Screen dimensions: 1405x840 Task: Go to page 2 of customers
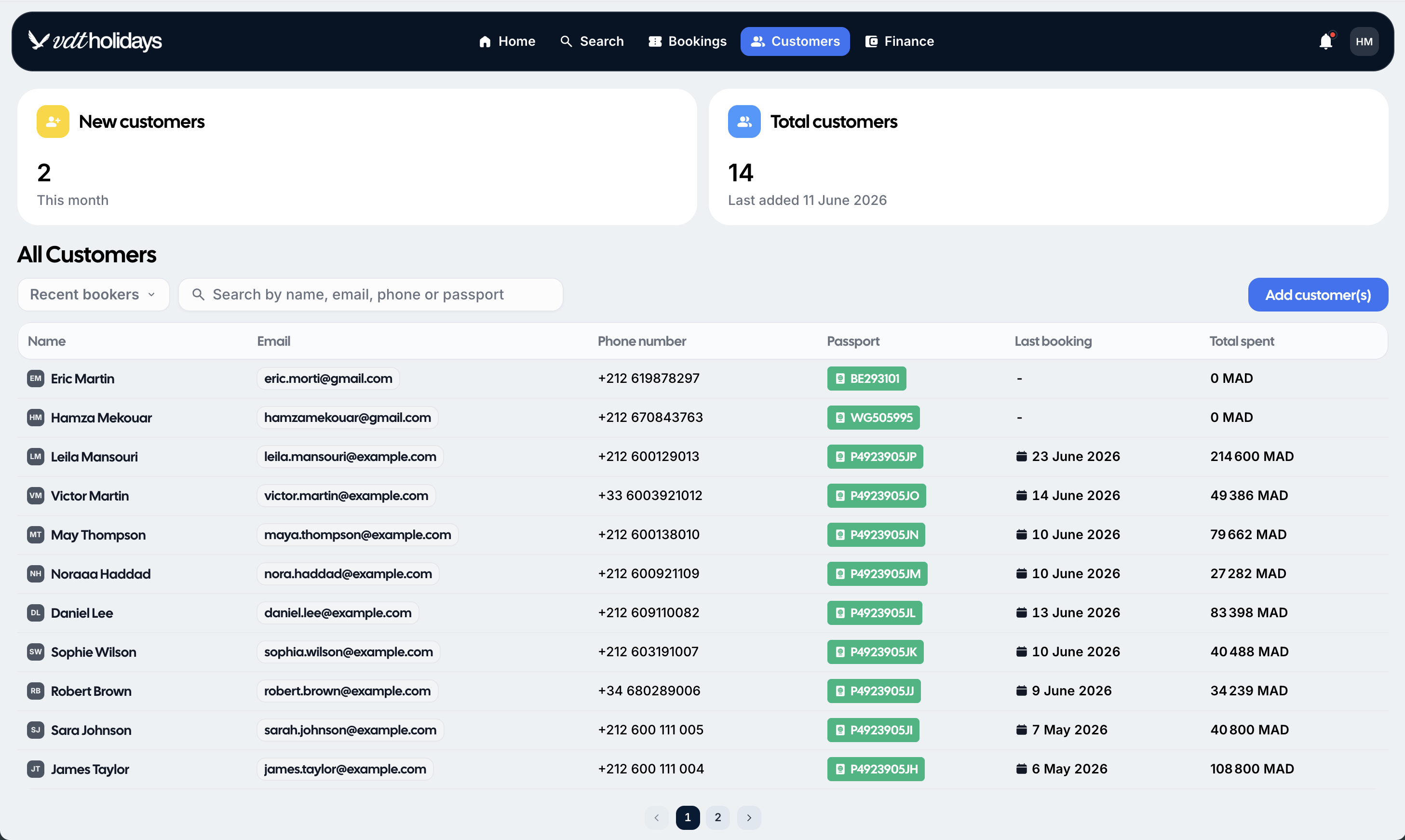(x=717, y=817)
